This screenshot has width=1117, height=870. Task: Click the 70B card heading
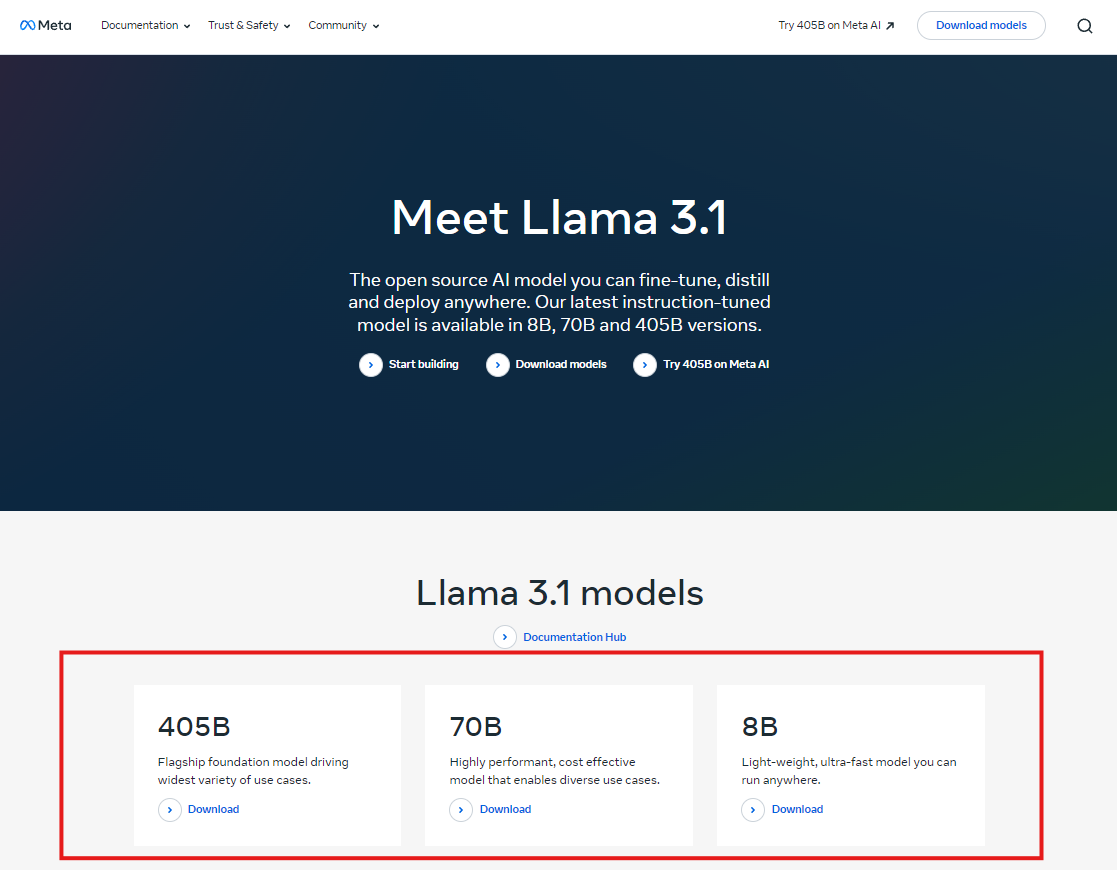476,727
